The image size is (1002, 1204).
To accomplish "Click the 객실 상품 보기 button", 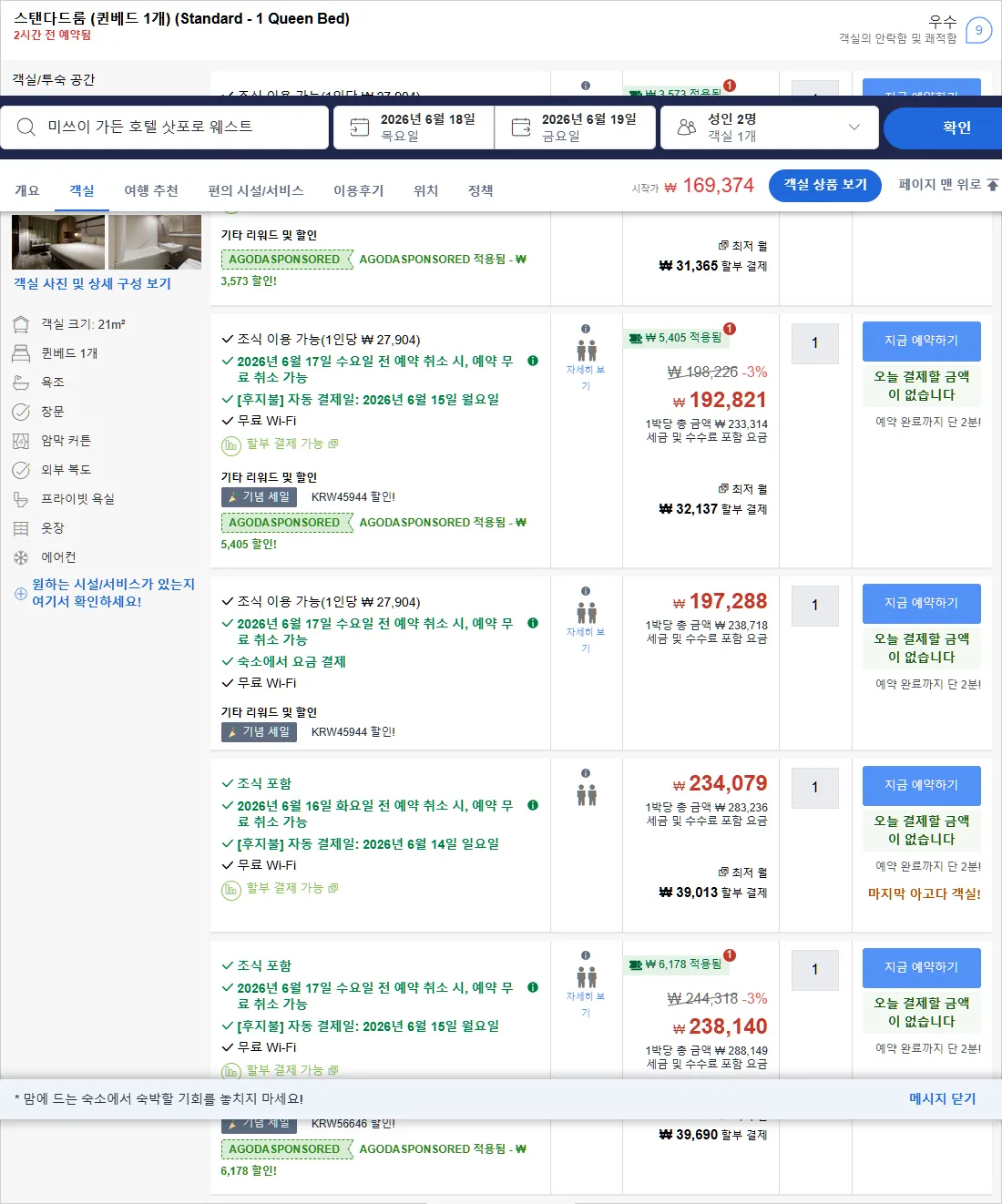I will coord(825,185).
